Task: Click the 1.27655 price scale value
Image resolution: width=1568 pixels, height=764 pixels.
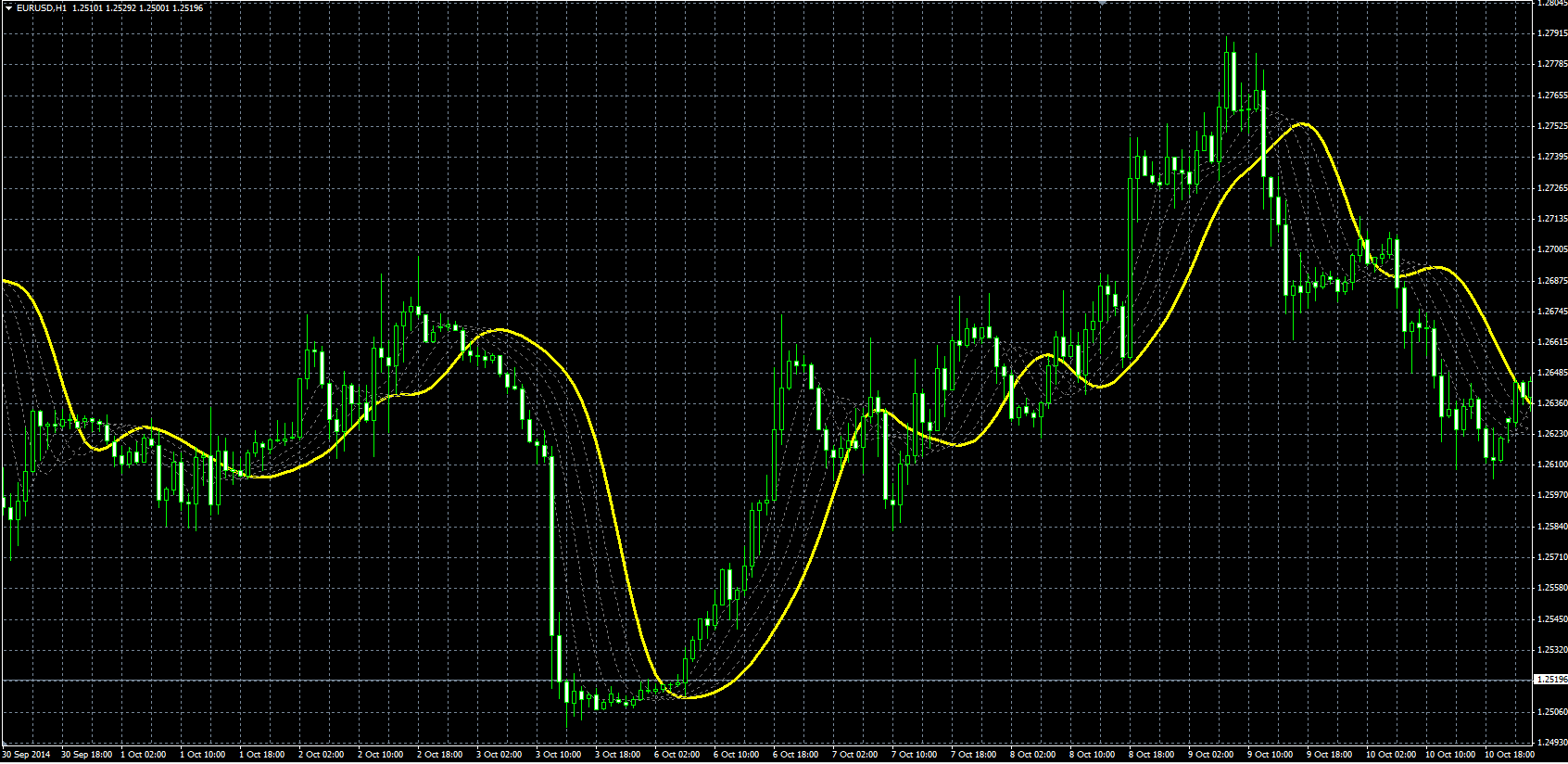Action: coord(1551,95)
